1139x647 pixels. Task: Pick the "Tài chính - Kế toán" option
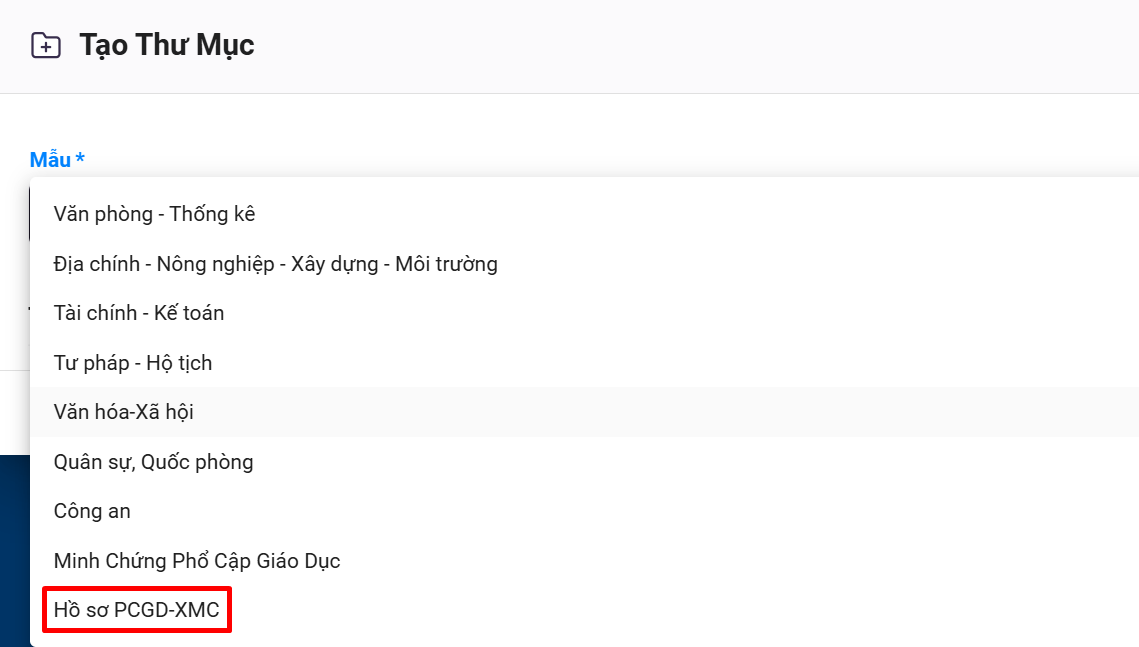click(x=139, y=313)
